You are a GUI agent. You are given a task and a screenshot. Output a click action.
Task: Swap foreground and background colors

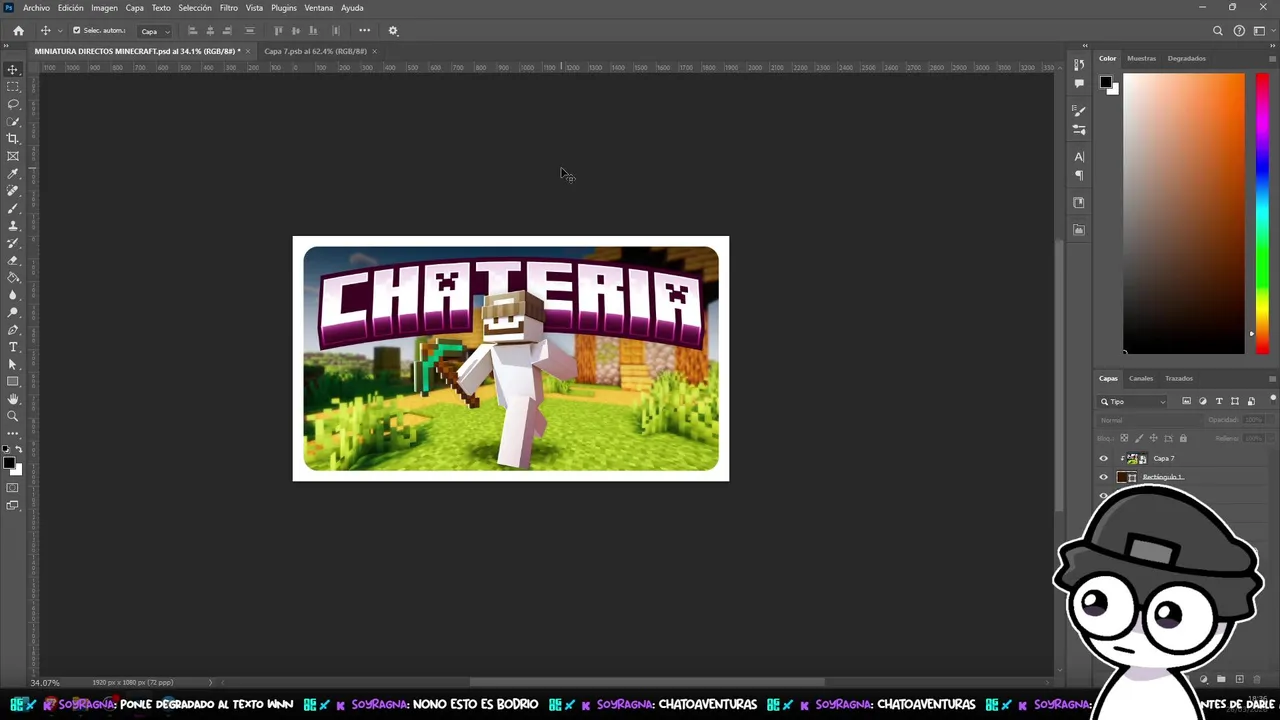pyautogui.click(x=18, y=450)
